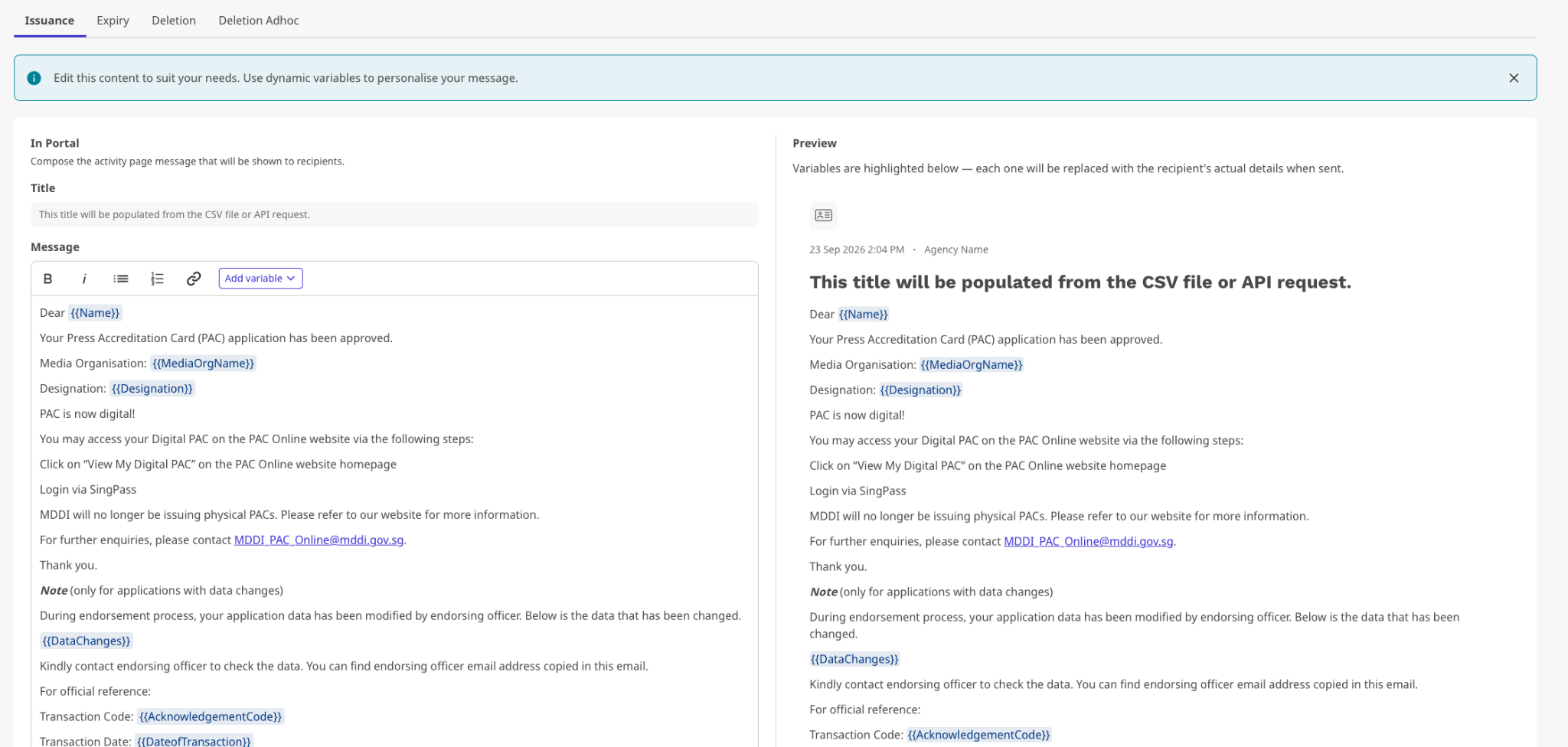Click {{MediaOrgName}} variable in preview

(972, 365)
